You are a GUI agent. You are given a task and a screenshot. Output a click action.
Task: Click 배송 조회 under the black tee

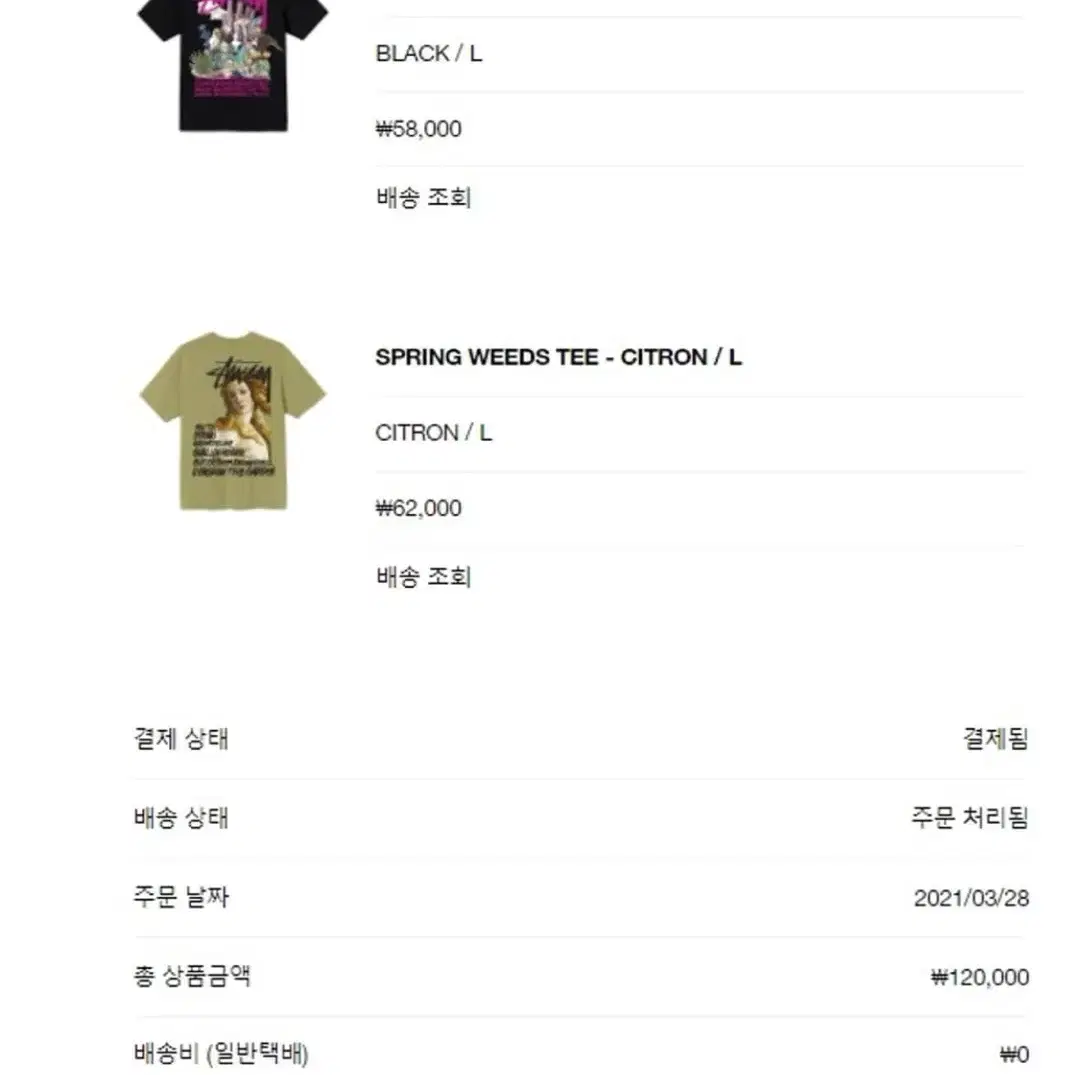pos(423,198)
